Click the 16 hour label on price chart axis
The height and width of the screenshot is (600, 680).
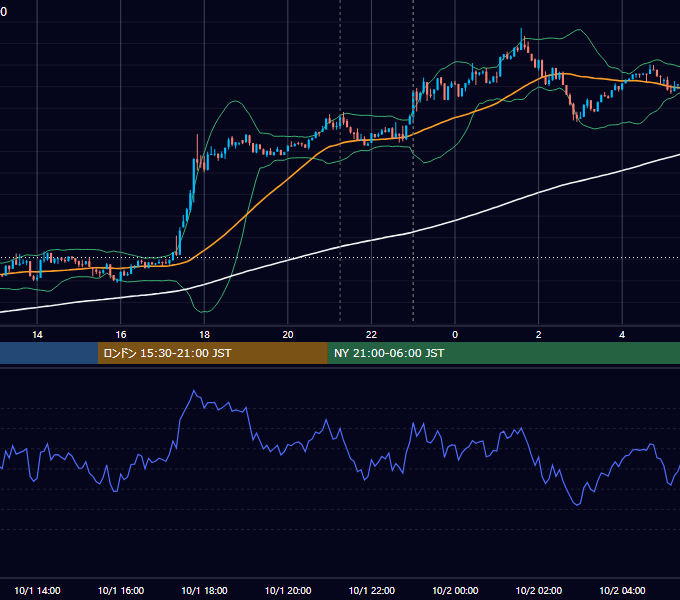121,335
